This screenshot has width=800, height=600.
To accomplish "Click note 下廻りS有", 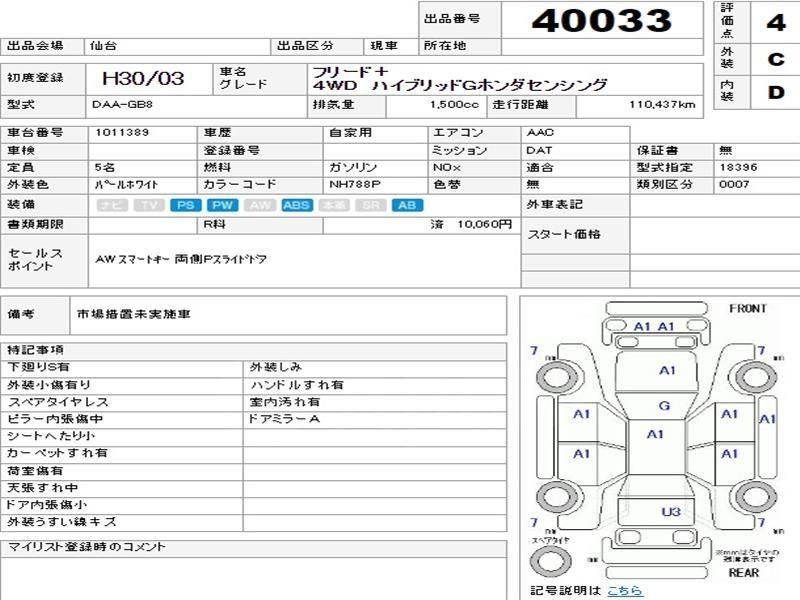I will click(39, 367).
